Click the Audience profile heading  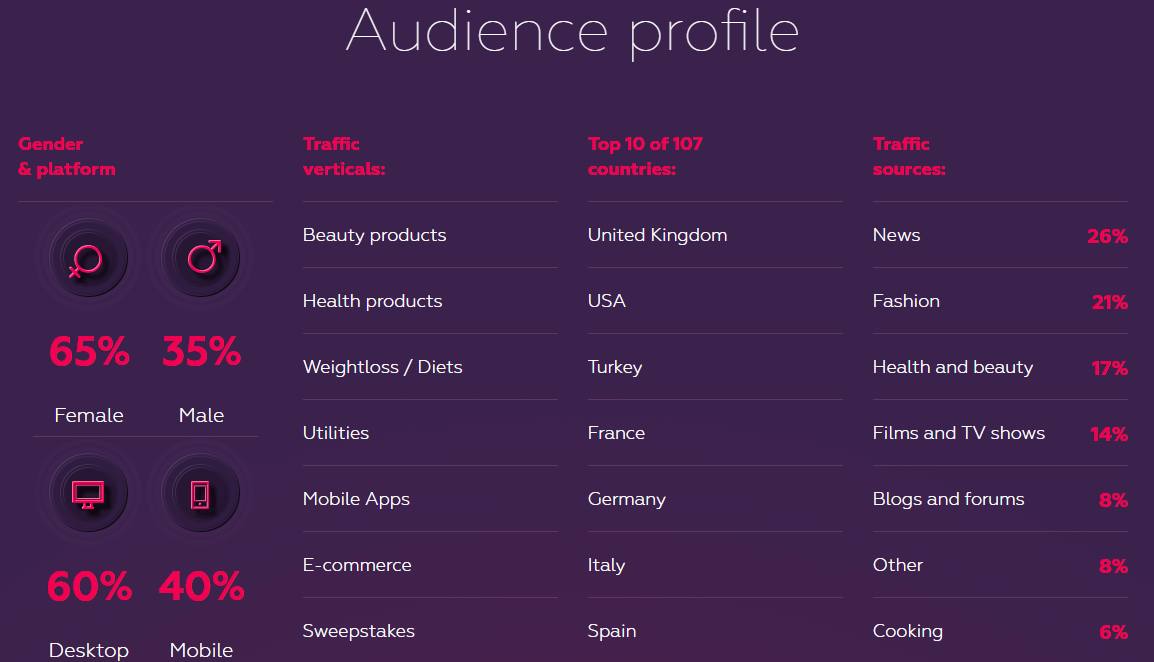point(573,32)
